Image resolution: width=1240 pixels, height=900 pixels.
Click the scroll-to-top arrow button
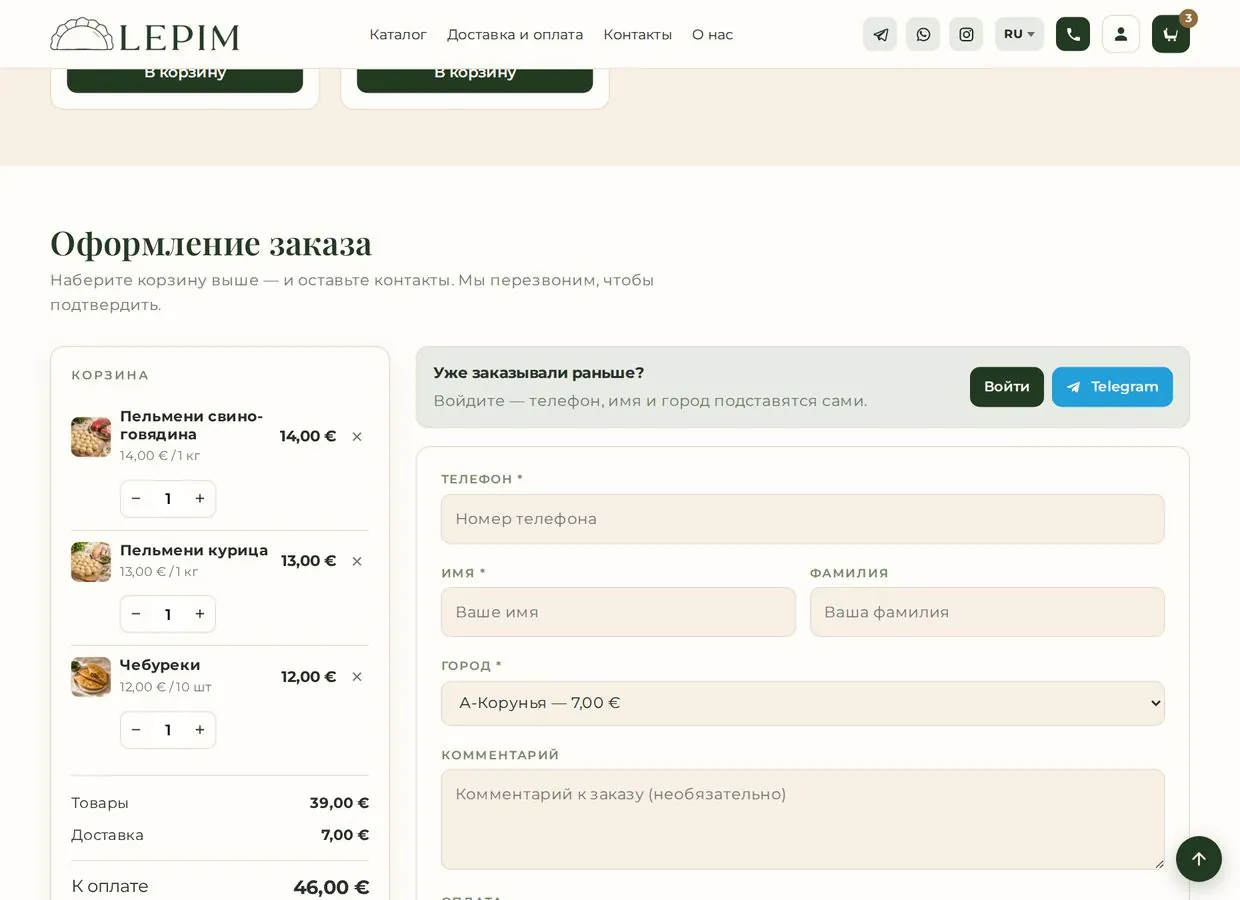click(1199, 859)
